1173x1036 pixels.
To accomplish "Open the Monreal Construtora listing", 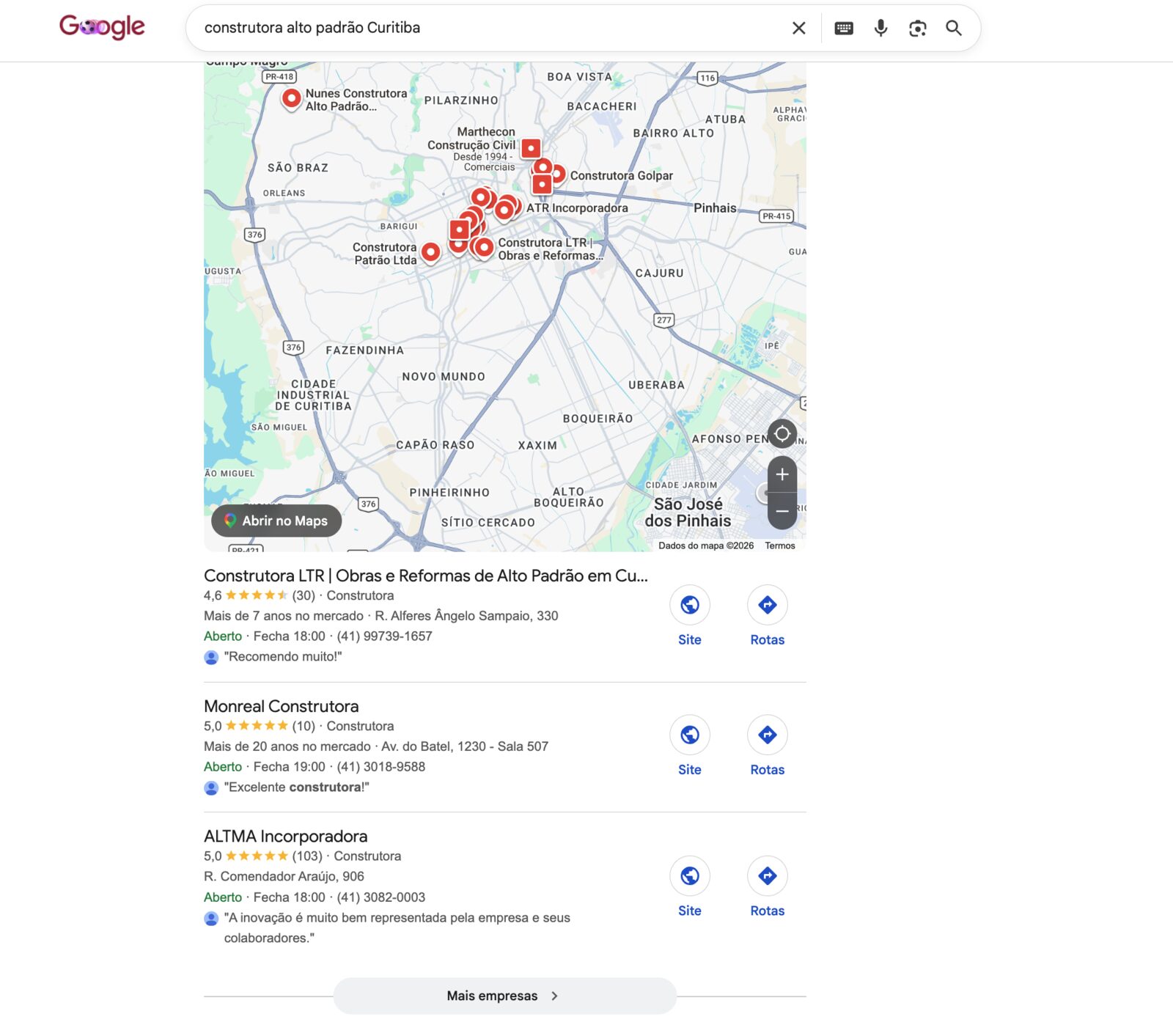I will click(x=282, y=706).
